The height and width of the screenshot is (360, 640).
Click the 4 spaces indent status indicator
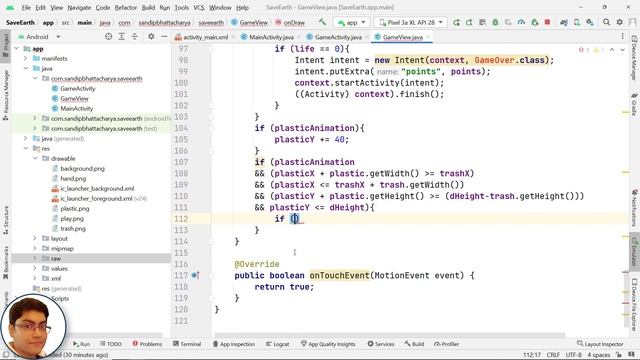point(598,355)
